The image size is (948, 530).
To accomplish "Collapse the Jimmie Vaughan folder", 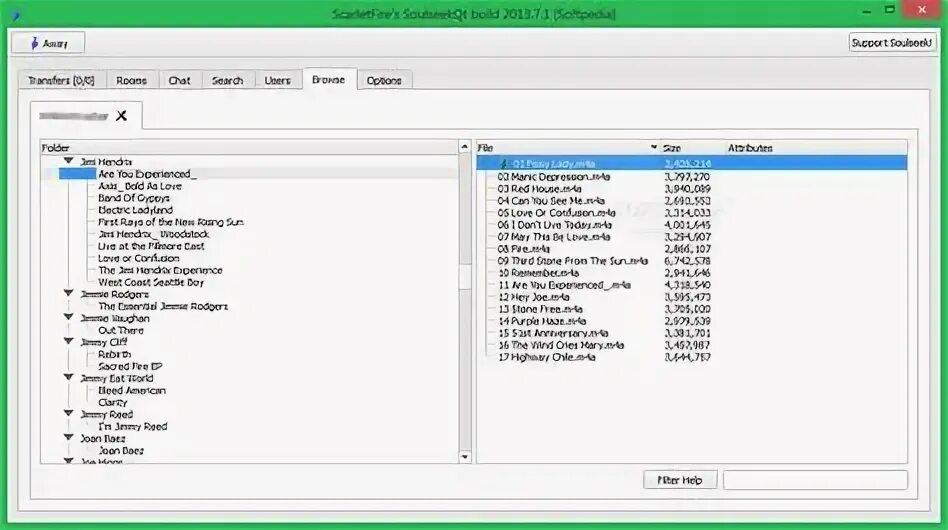I will click(69, 317).
